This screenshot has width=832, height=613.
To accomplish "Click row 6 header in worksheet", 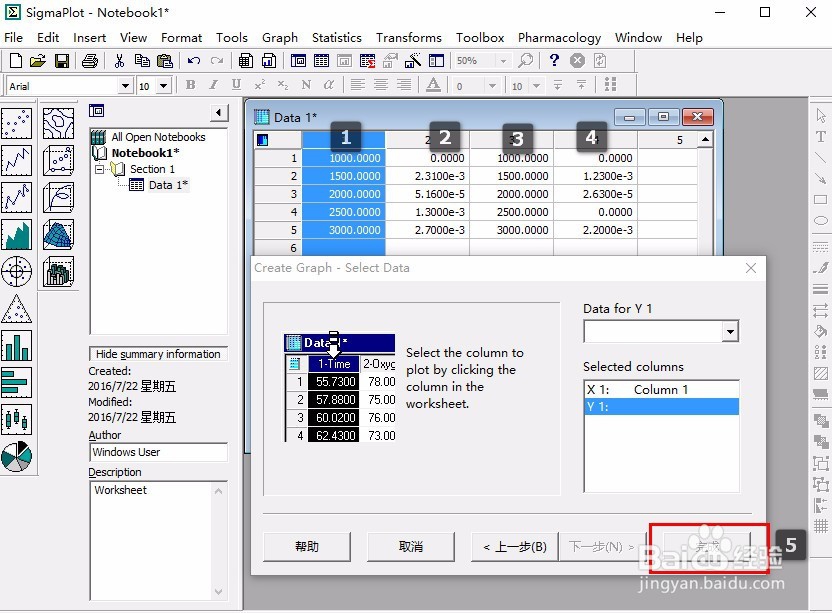I will (278, 248).
